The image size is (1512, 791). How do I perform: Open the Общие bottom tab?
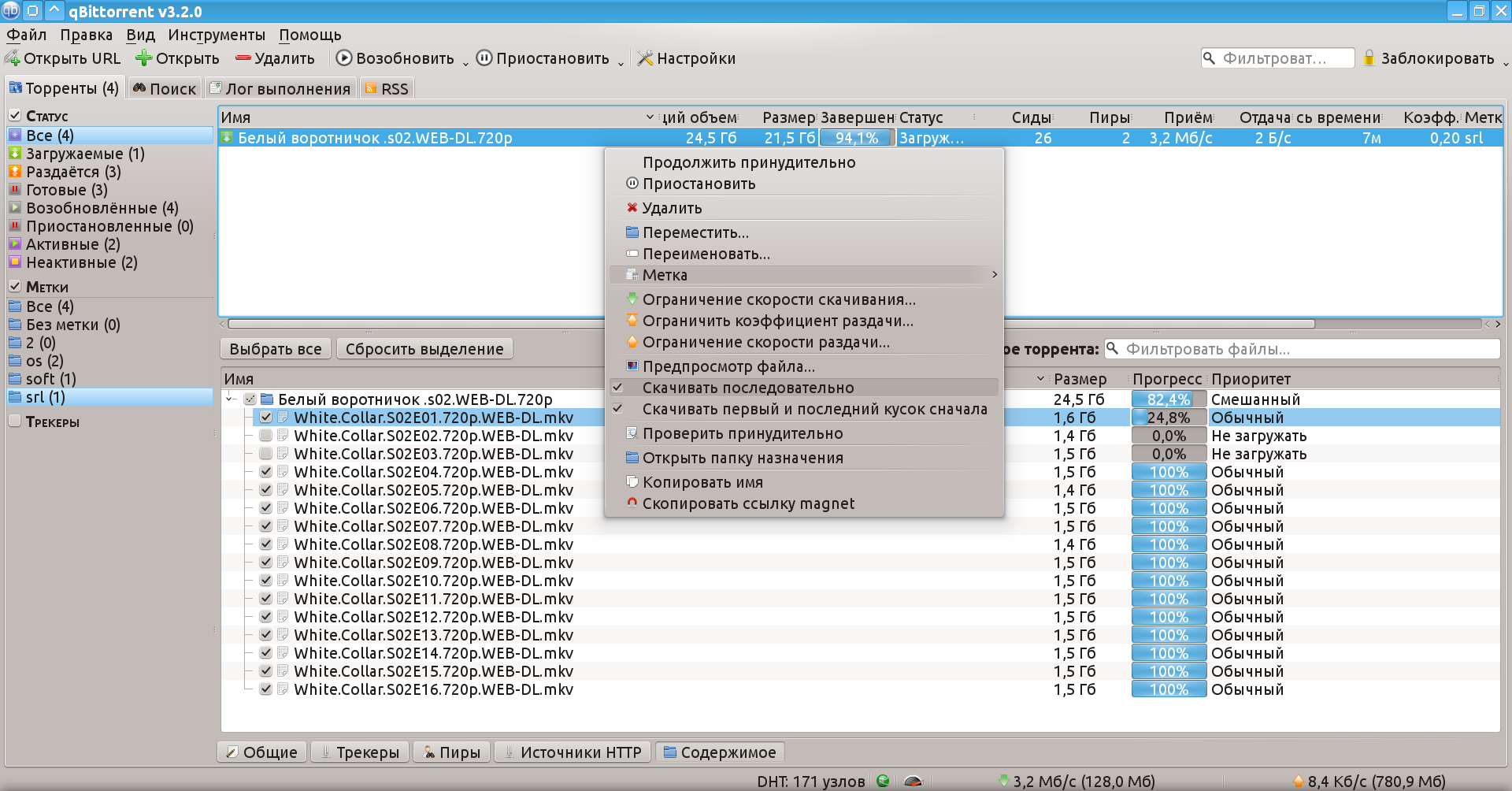(261, 752)
